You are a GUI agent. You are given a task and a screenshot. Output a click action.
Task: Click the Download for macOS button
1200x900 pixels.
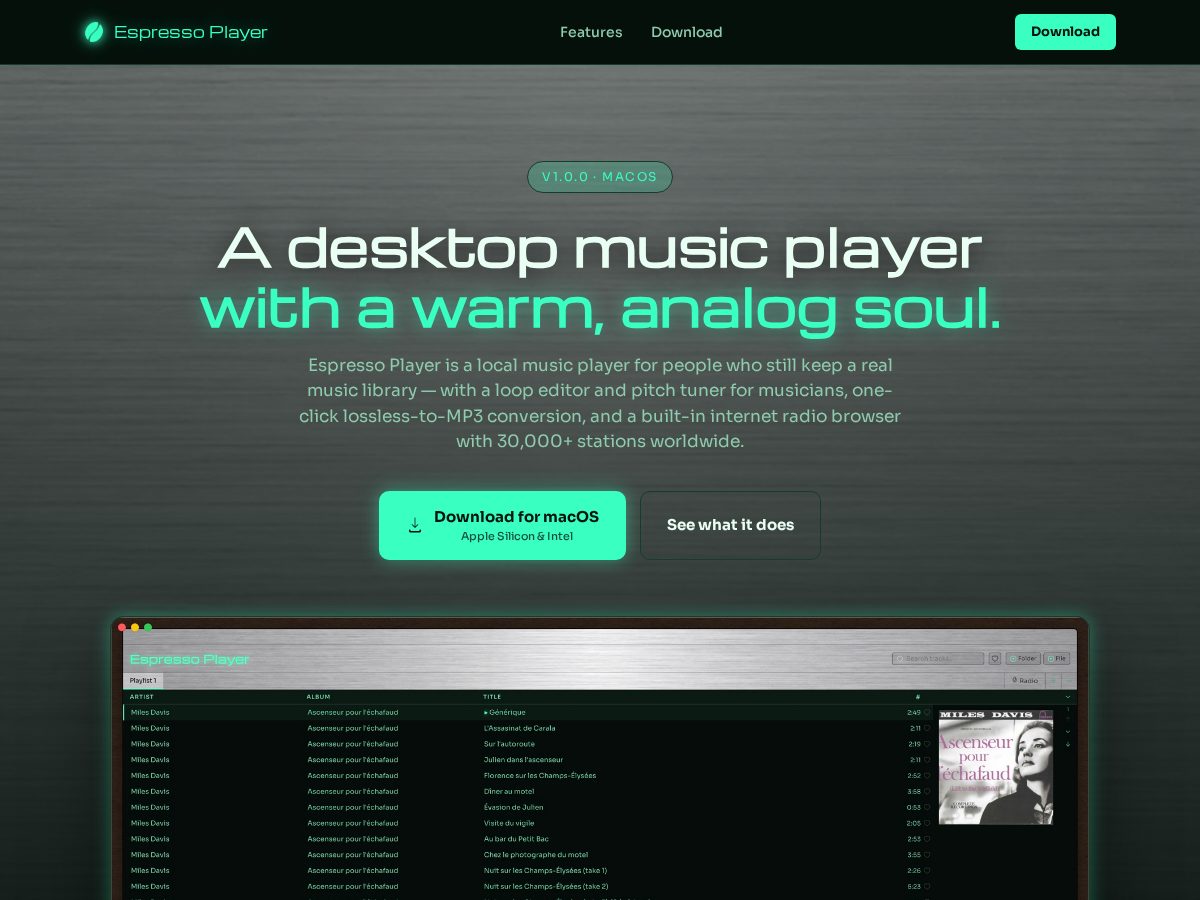pos(502,525)
